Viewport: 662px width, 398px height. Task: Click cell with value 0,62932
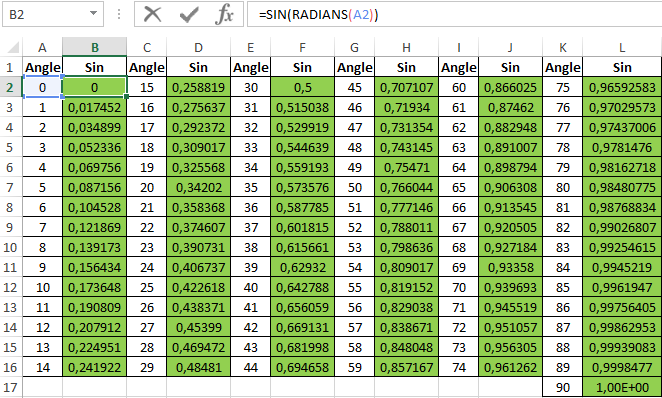[302, 267]
